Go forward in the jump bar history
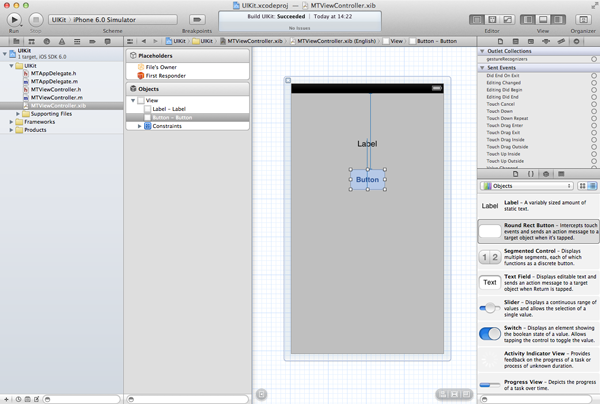600x404 pixels. tap(155, 41)
